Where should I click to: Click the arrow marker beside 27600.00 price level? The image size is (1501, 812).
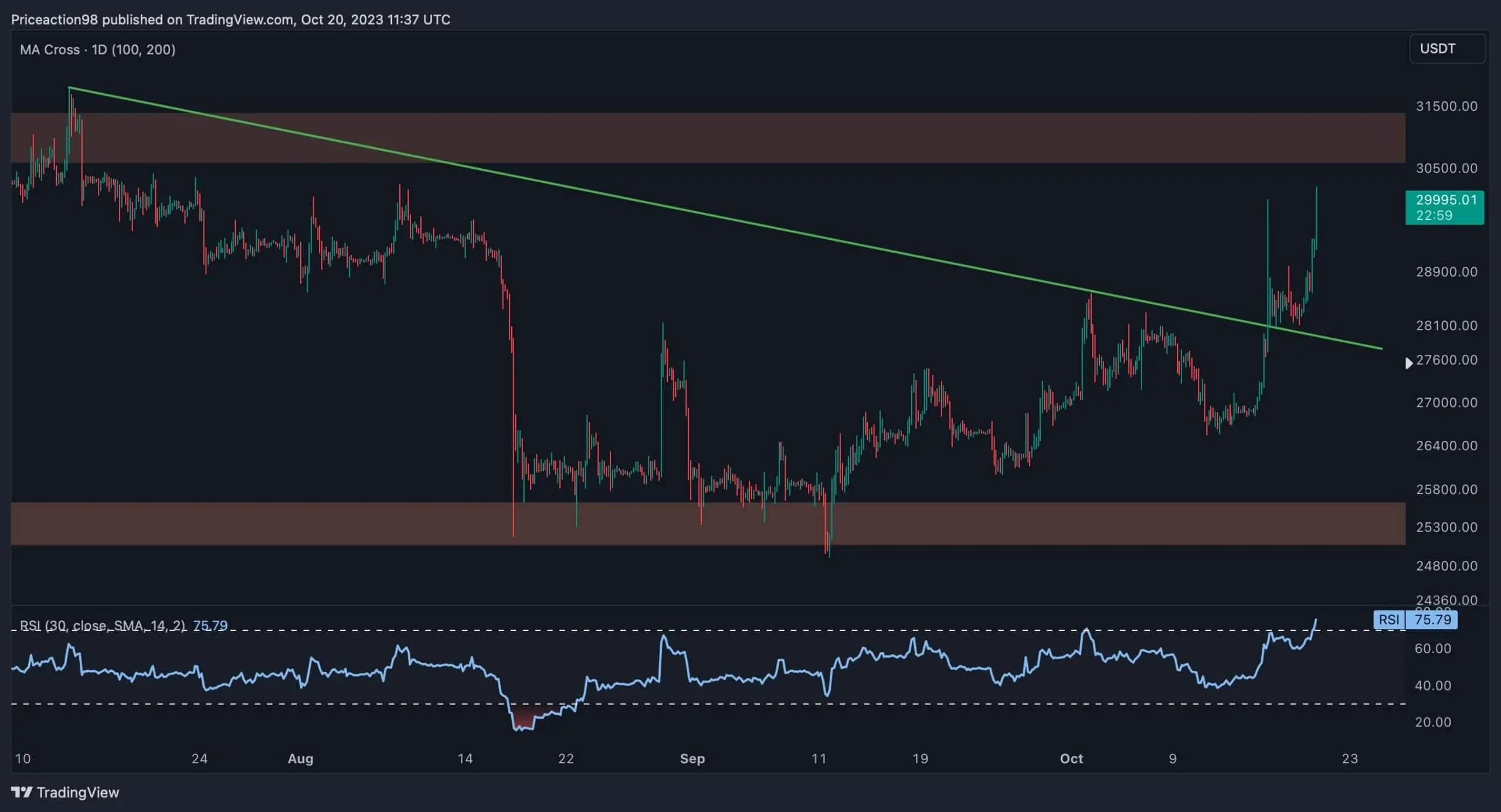1410,363
